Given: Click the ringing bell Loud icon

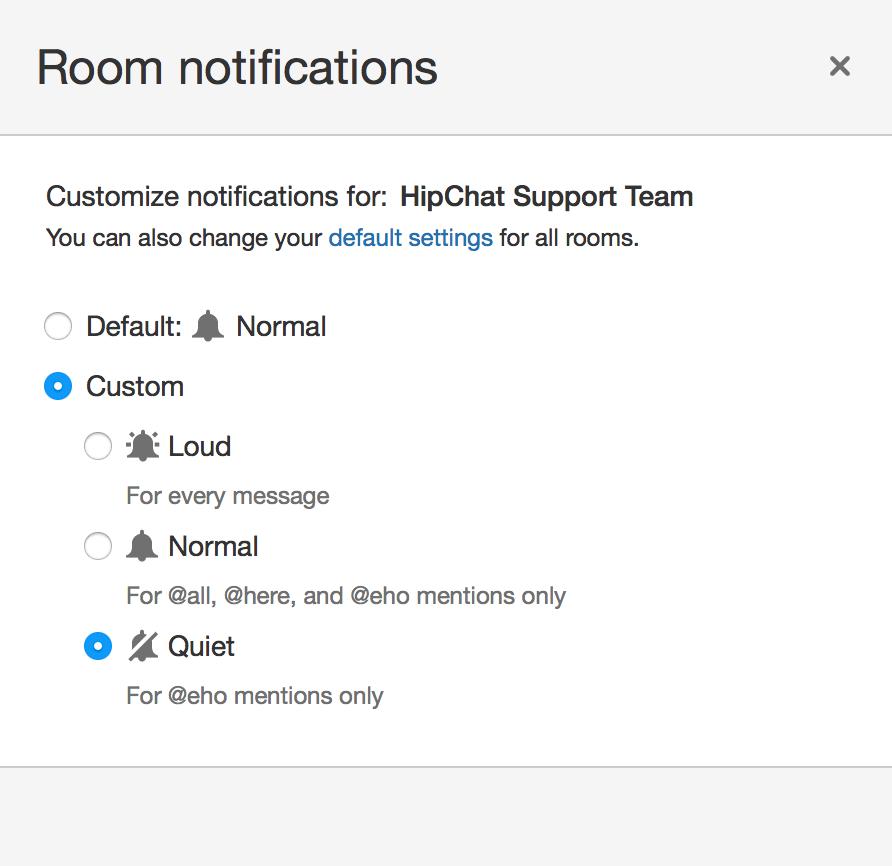Looking at the screenshot, I should [142, 446].
